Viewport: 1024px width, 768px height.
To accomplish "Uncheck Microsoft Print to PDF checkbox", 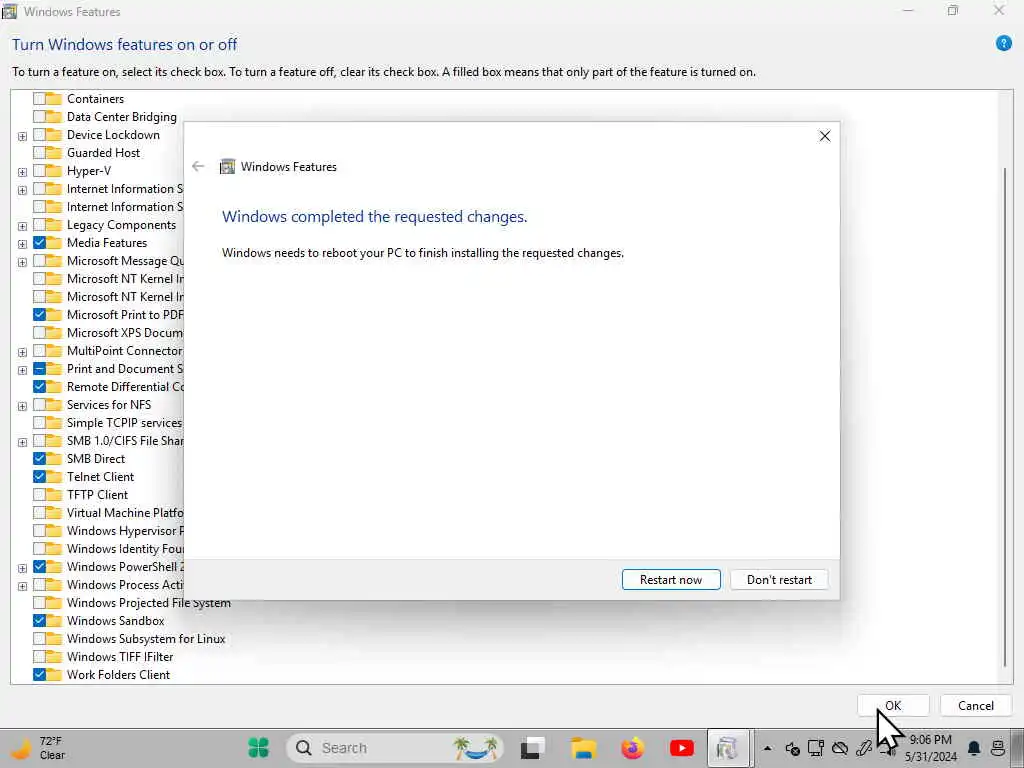I will [x=39, y=315].
